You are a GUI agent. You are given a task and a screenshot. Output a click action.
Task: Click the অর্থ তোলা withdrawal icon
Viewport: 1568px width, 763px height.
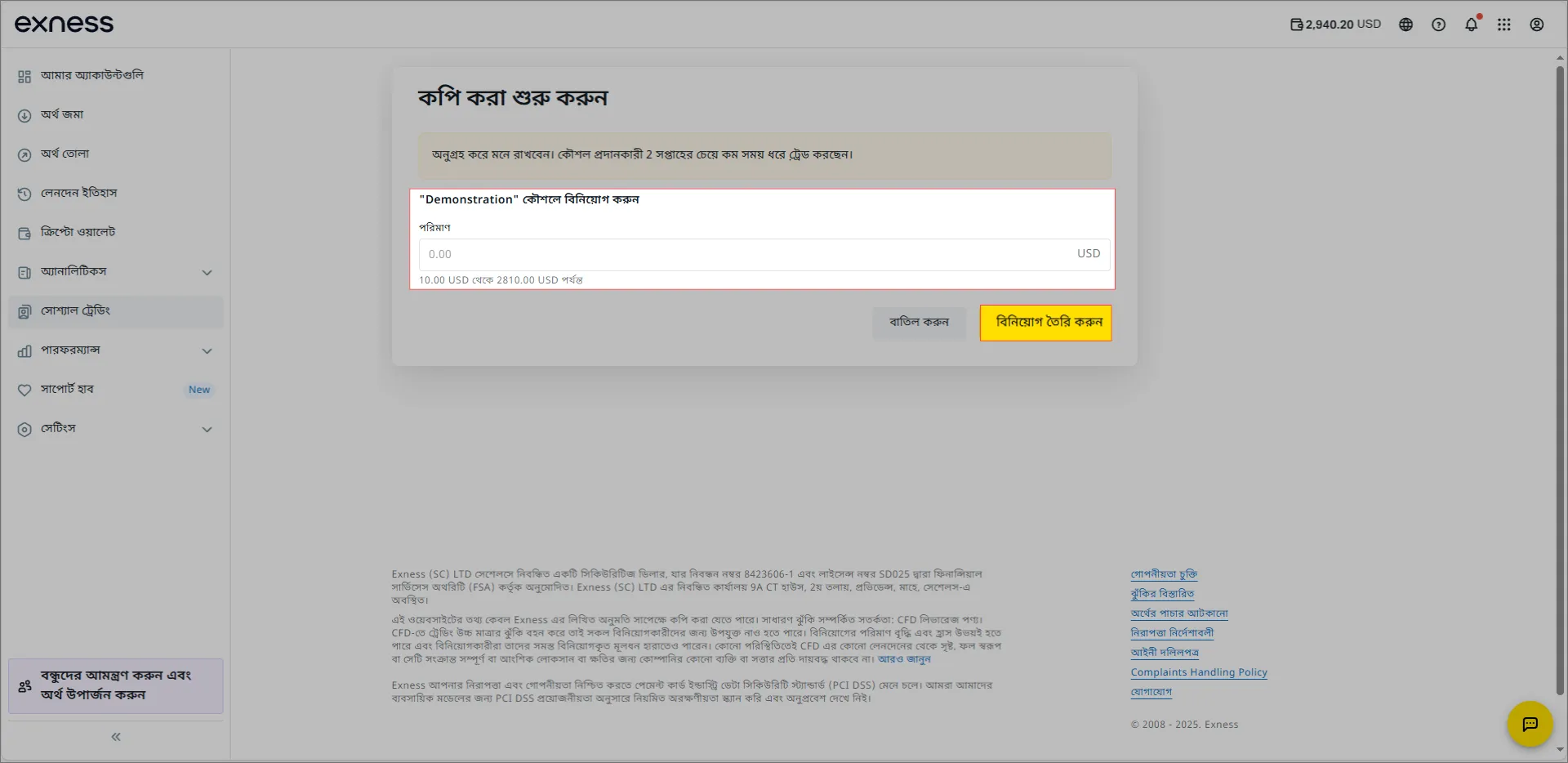(24, 154)
